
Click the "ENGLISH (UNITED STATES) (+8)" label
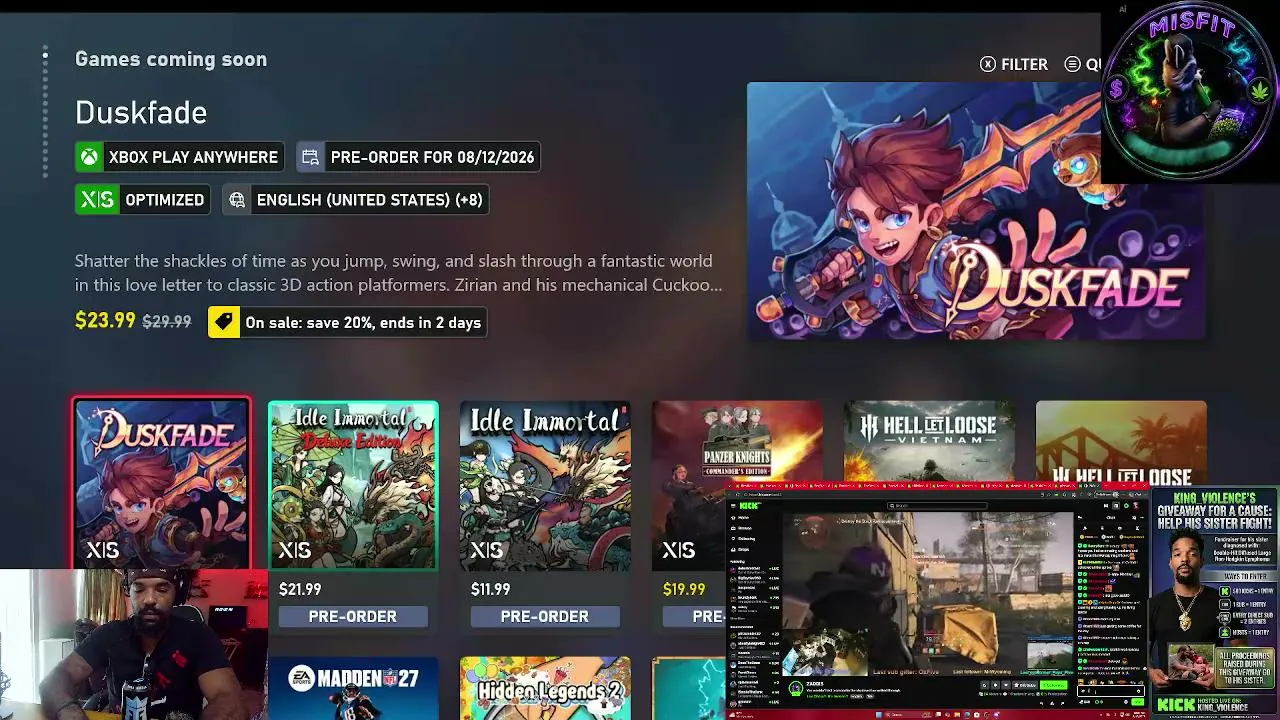pos(370,200)
